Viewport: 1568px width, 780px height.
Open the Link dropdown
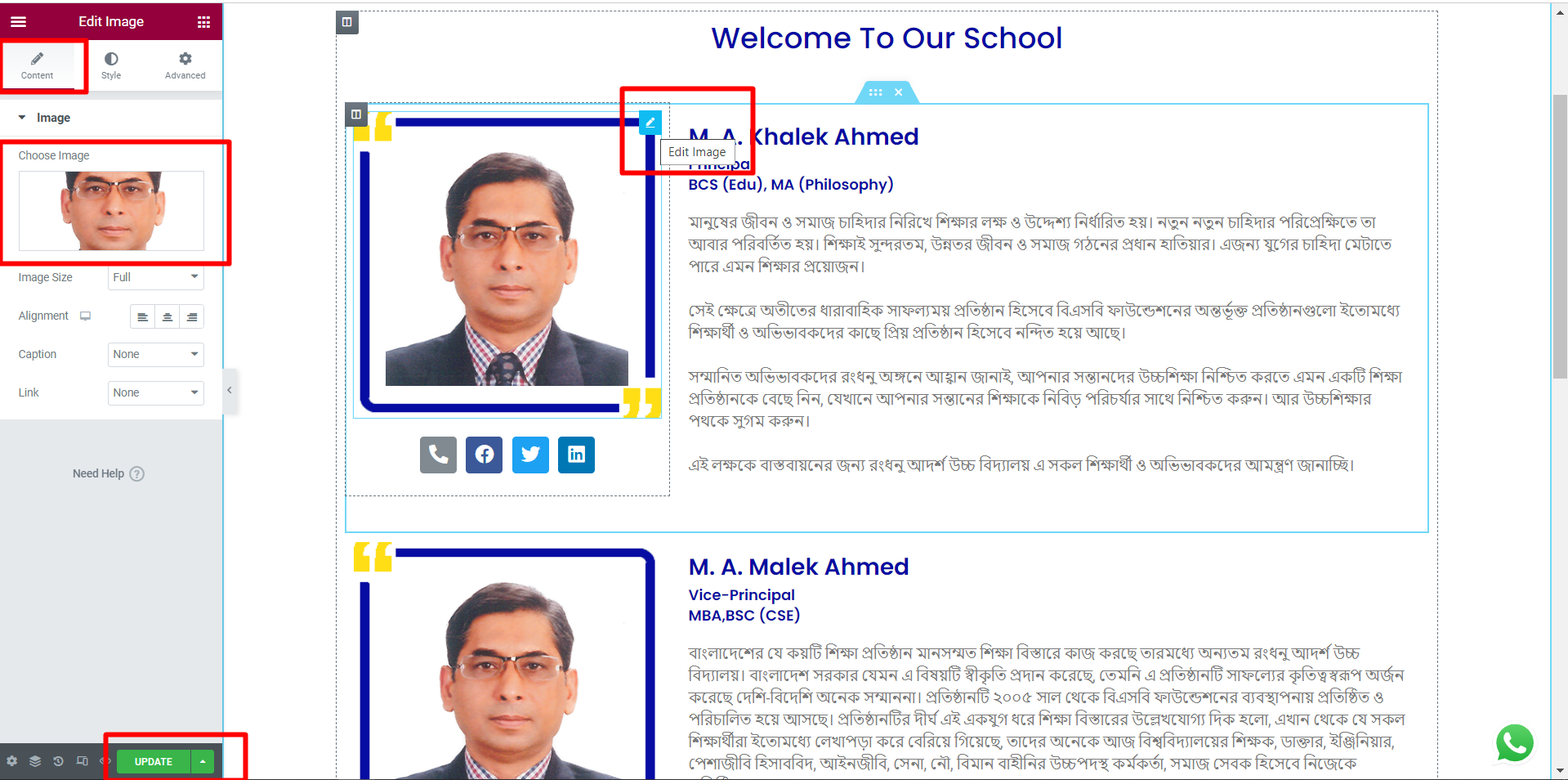click(156, 393)
